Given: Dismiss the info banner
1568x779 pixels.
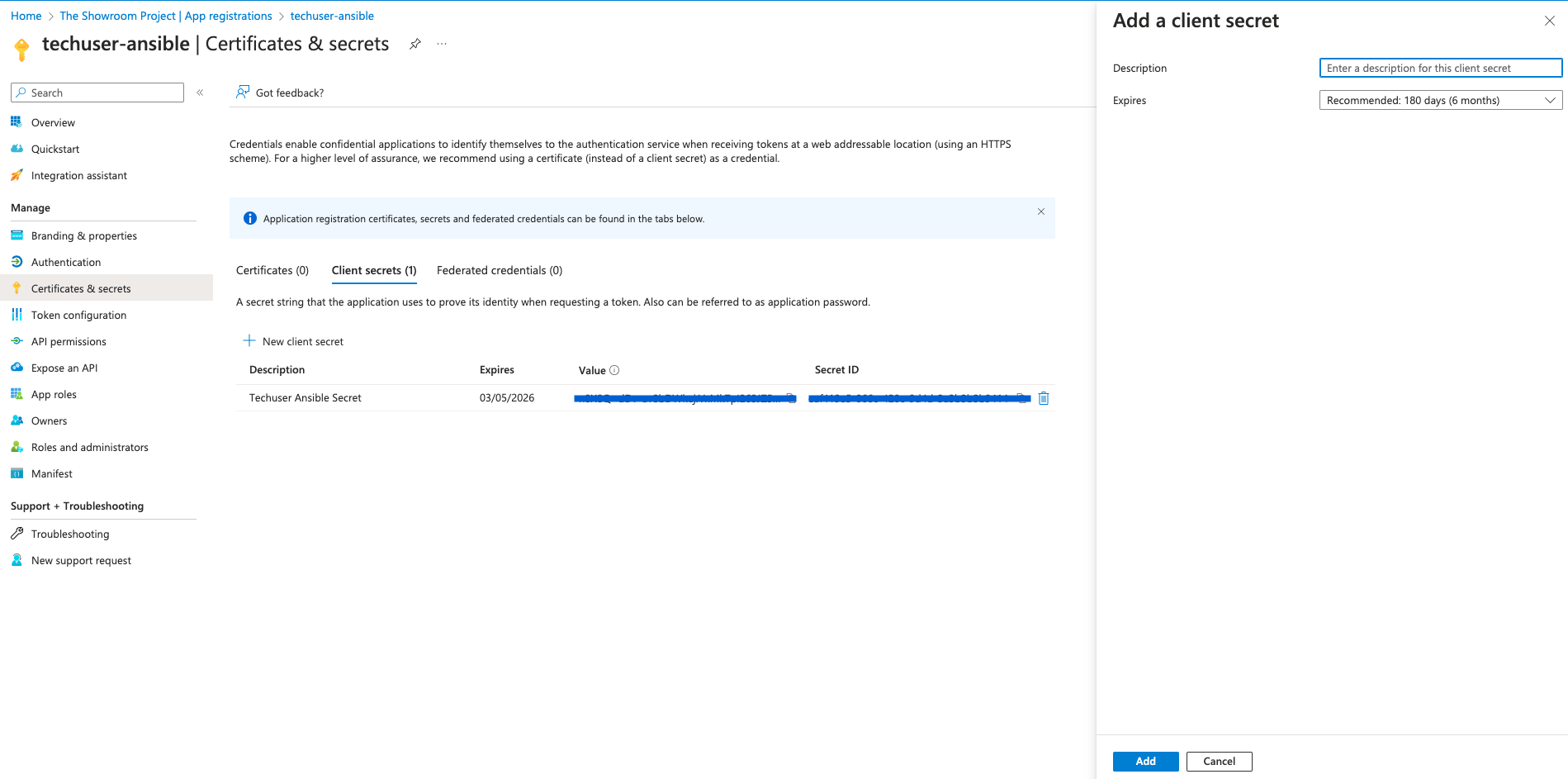Looking at the screenshot, I should [x=1041, y=211].
